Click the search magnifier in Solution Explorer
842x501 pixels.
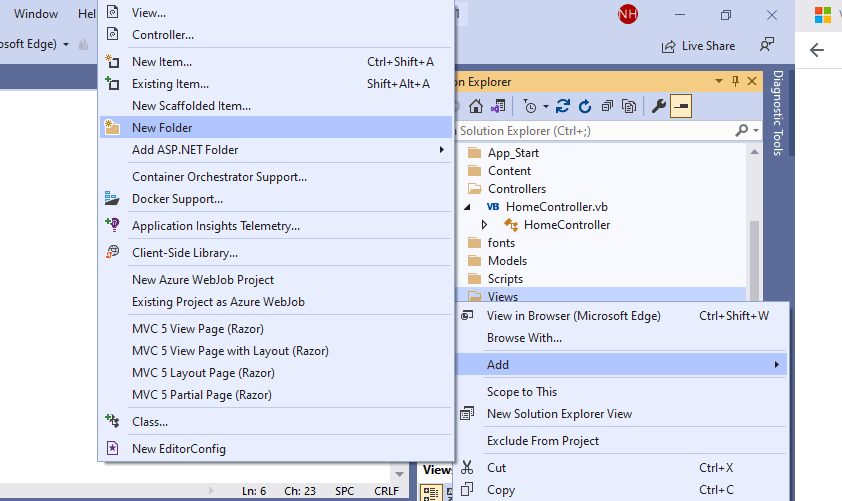coord(741,130)
